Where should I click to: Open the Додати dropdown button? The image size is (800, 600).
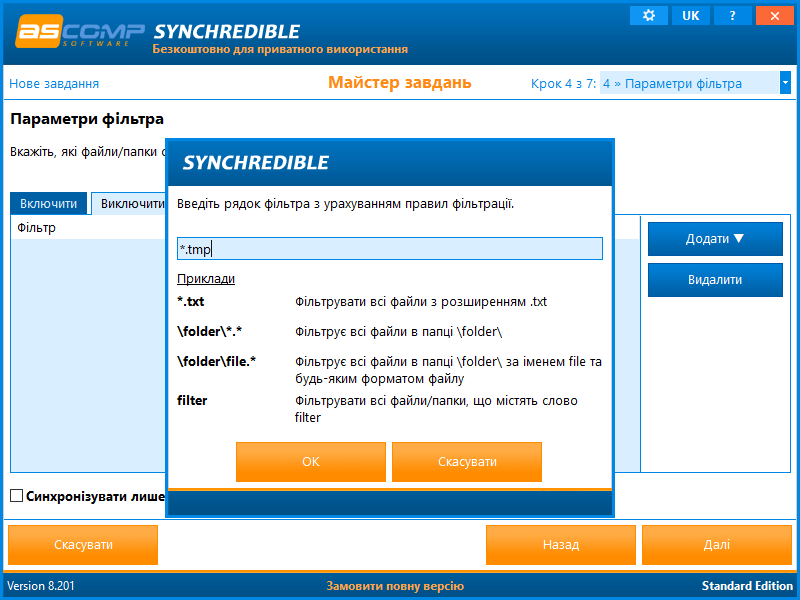point(715,239)
